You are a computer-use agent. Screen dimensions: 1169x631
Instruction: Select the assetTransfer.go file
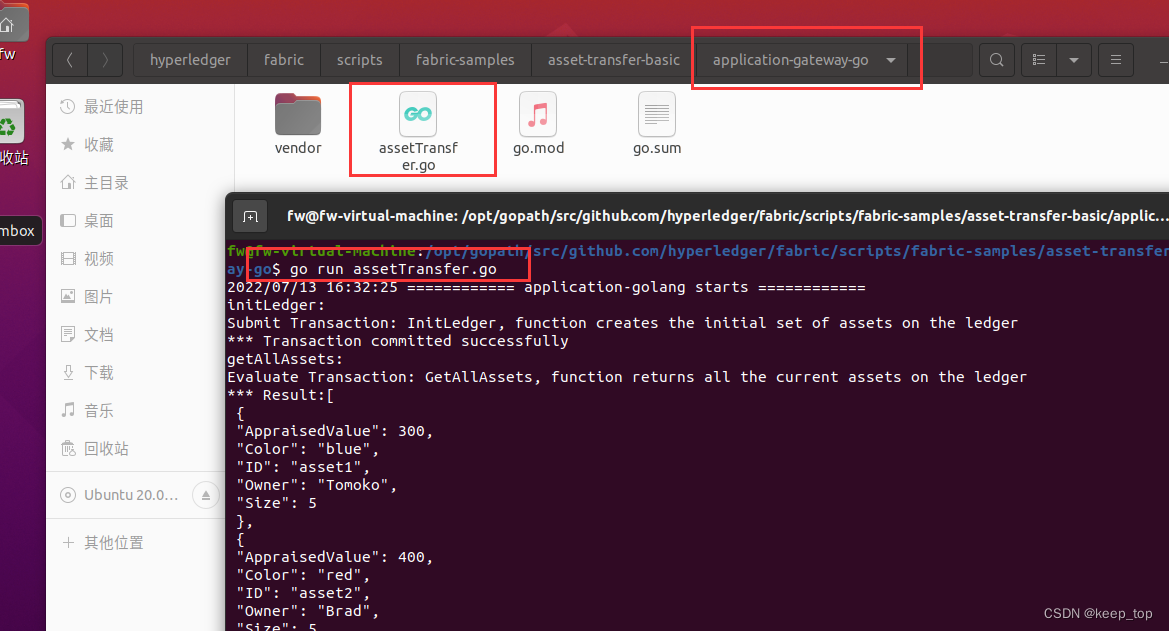point(418,131)
